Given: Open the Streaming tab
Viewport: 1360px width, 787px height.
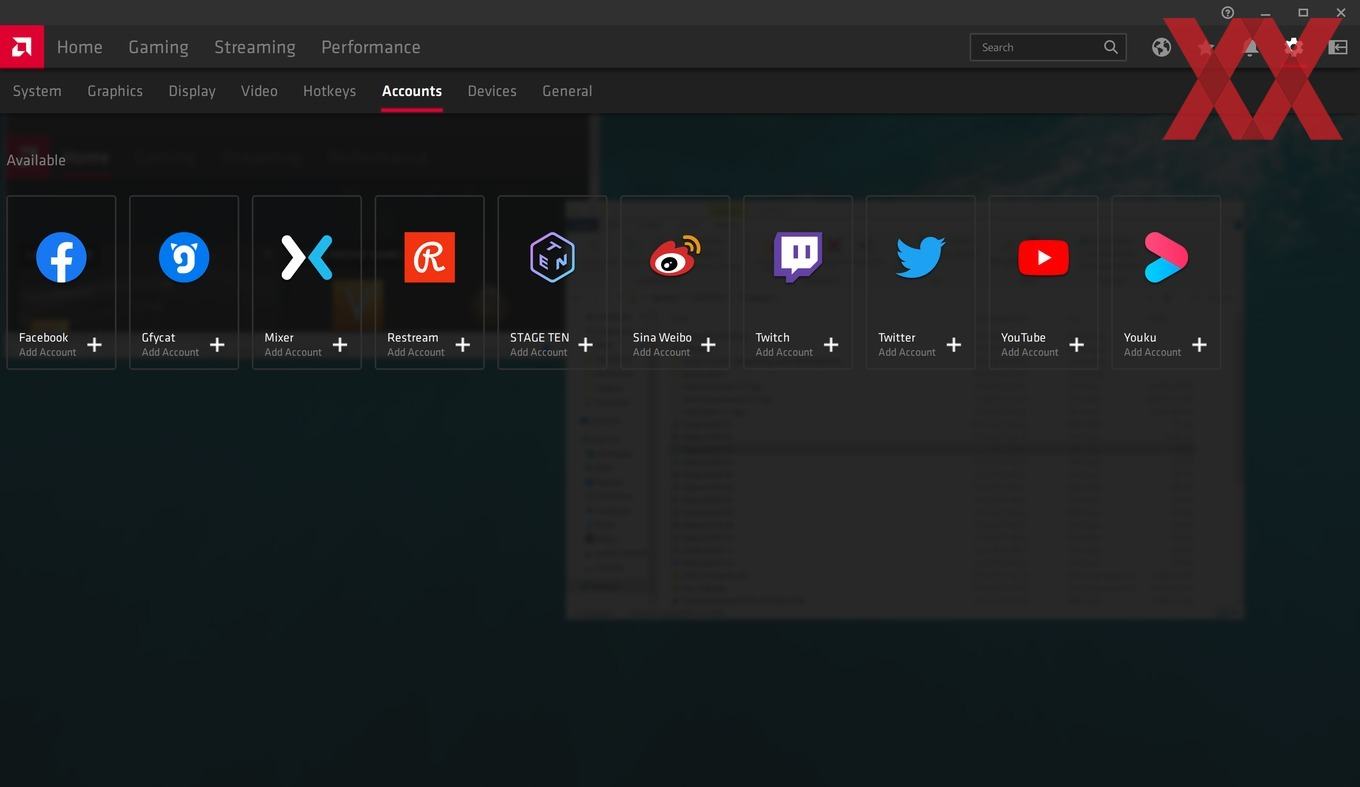Looking at the screenshot, I should point(255,47).
